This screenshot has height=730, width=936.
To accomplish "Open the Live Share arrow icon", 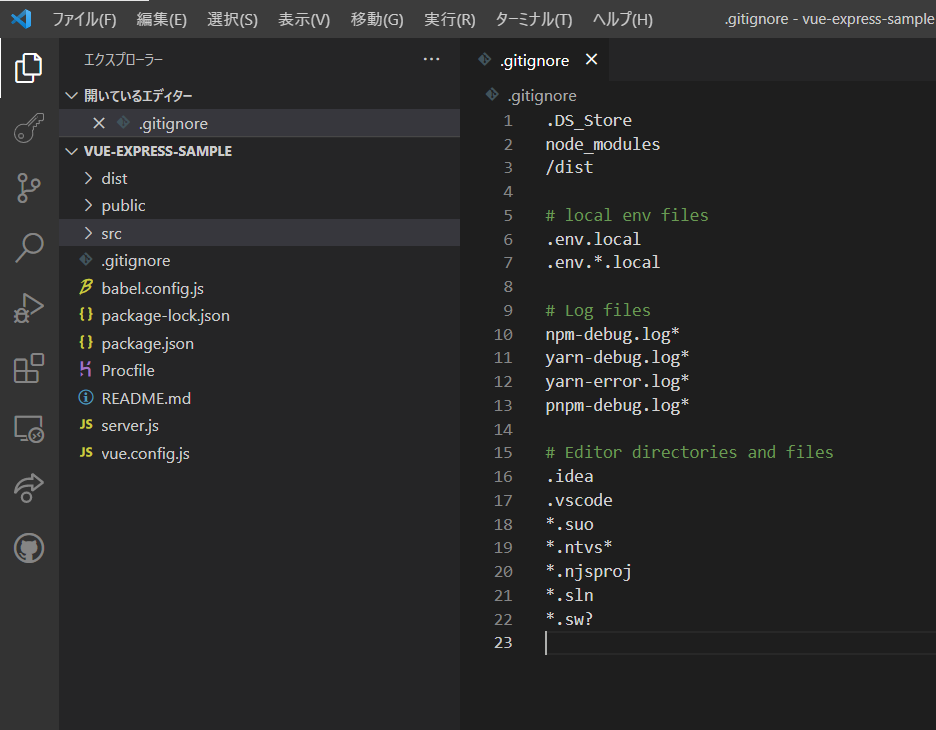I will click(29, 488).
